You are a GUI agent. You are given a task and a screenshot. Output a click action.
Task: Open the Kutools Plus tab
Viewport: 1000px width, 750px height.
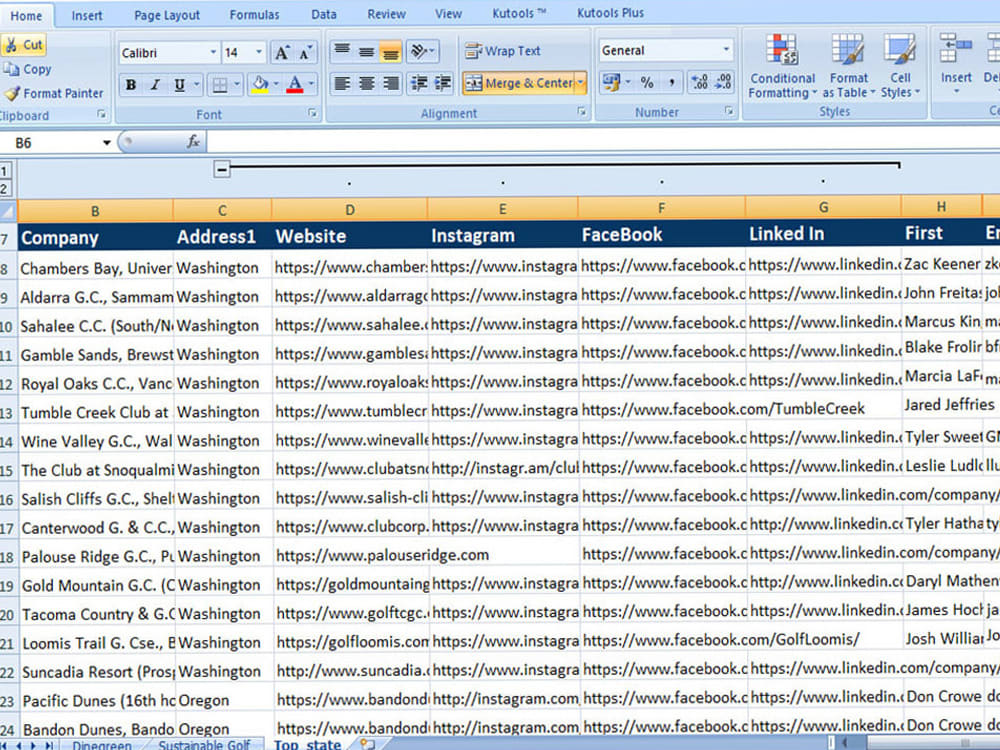pos(610,13)
